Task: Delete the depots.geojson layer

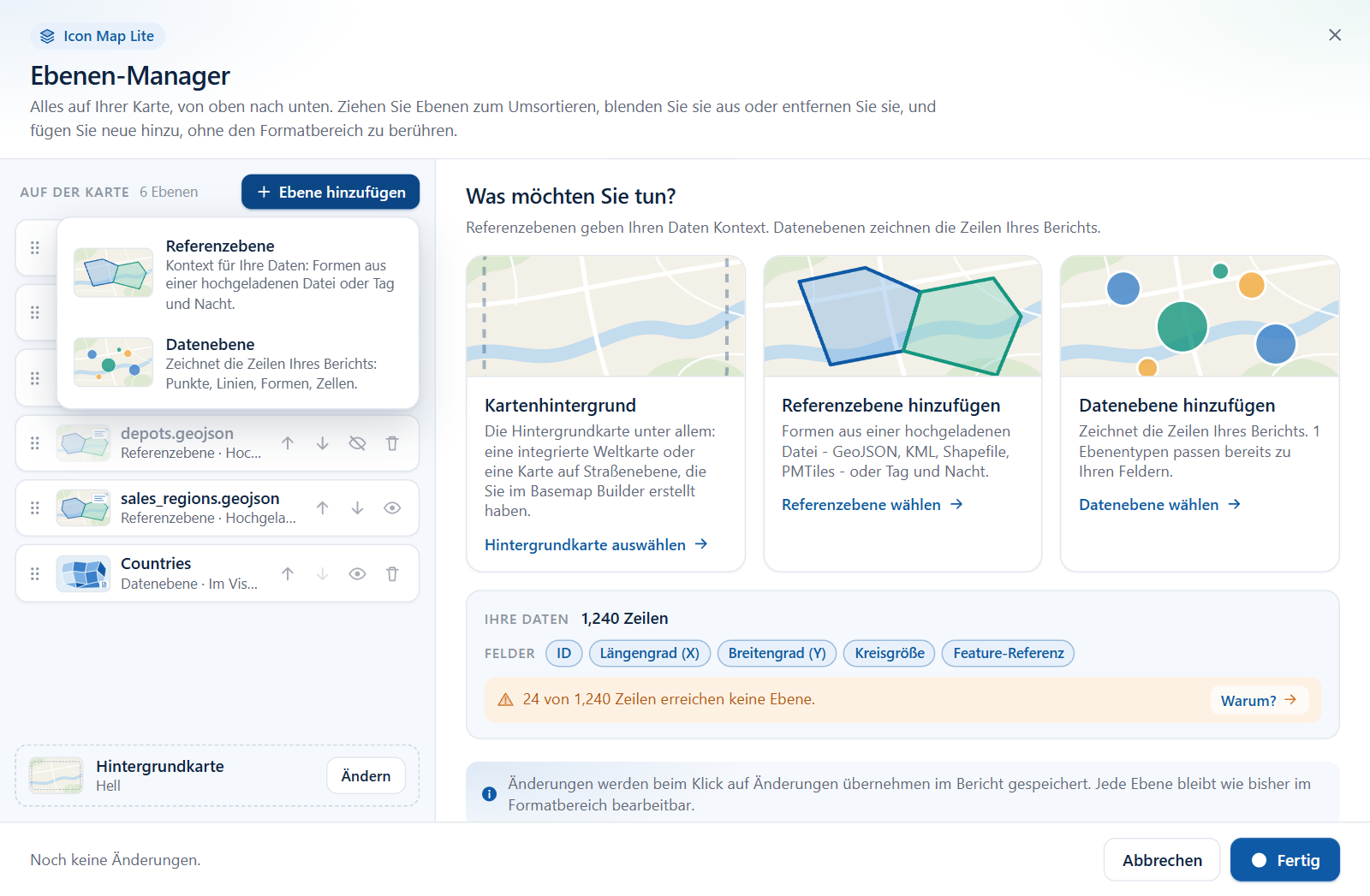Action: [392, 443]
